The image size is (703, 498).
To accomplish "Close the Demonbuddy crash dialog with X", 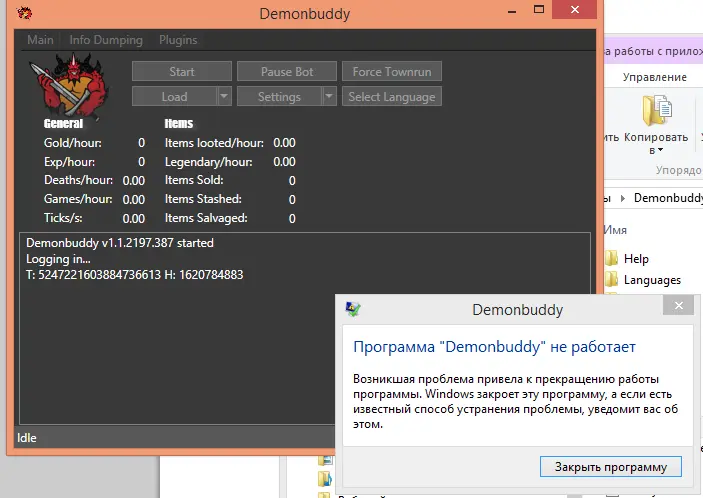I will pyautogui.click(x=679, y=305).
